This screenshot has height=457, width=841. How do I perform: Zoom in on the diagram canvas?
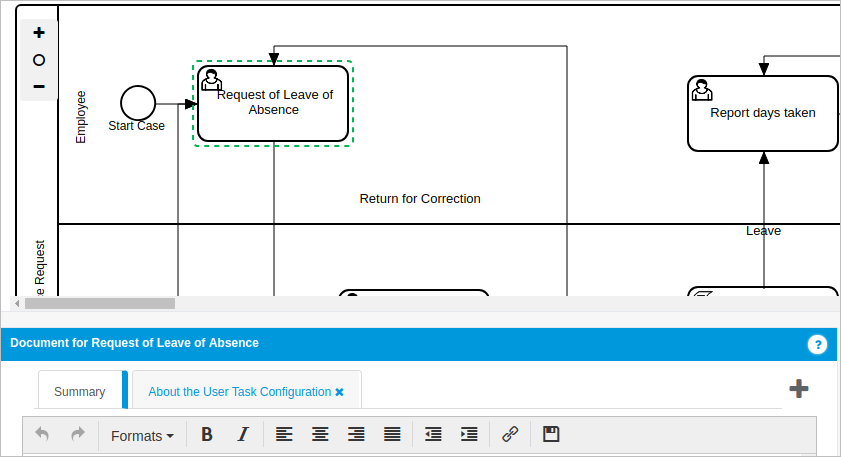click(39, 33)
